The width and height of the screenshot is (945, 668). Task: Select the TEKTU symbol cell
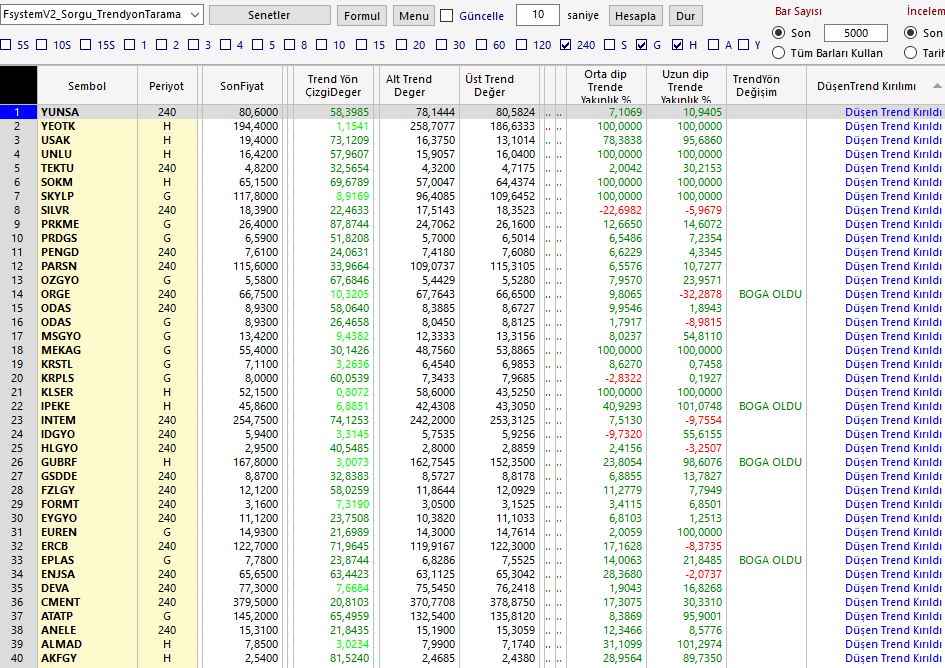[x=87, y=168]
